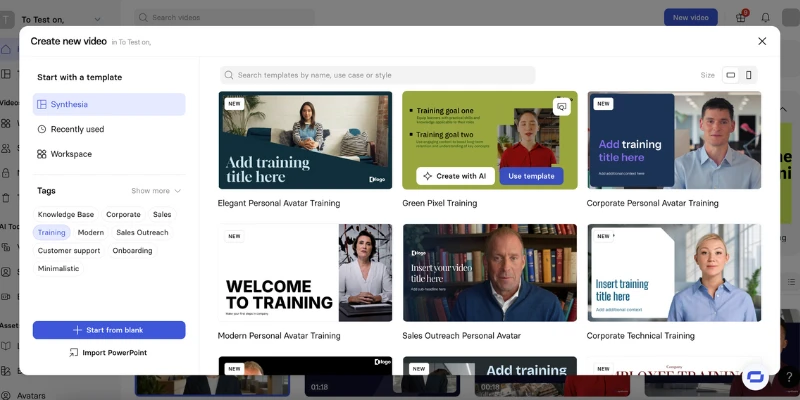Open Elegant Personal Avatar Training thumbnail
The width and height of the screenshot is (800, 400).
click(305, 140)
